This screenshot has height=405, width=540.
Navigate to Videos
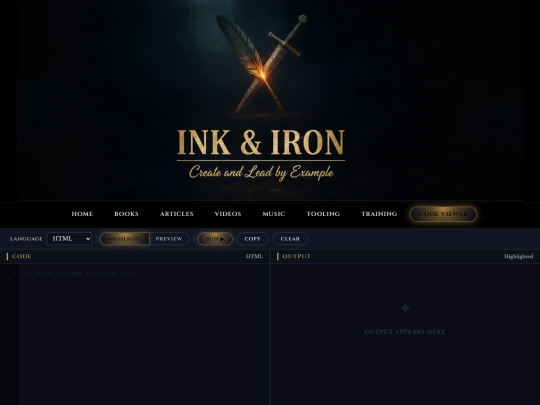tap(228, 214)
